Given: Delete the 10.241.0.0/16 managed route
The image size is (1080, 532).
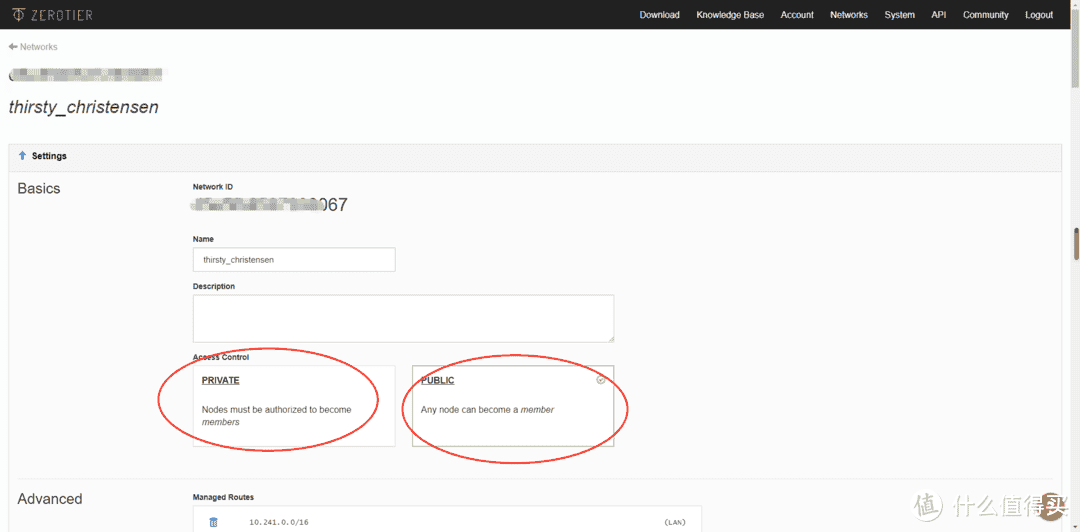Looking at the screenshot, I should pos(214,522).
